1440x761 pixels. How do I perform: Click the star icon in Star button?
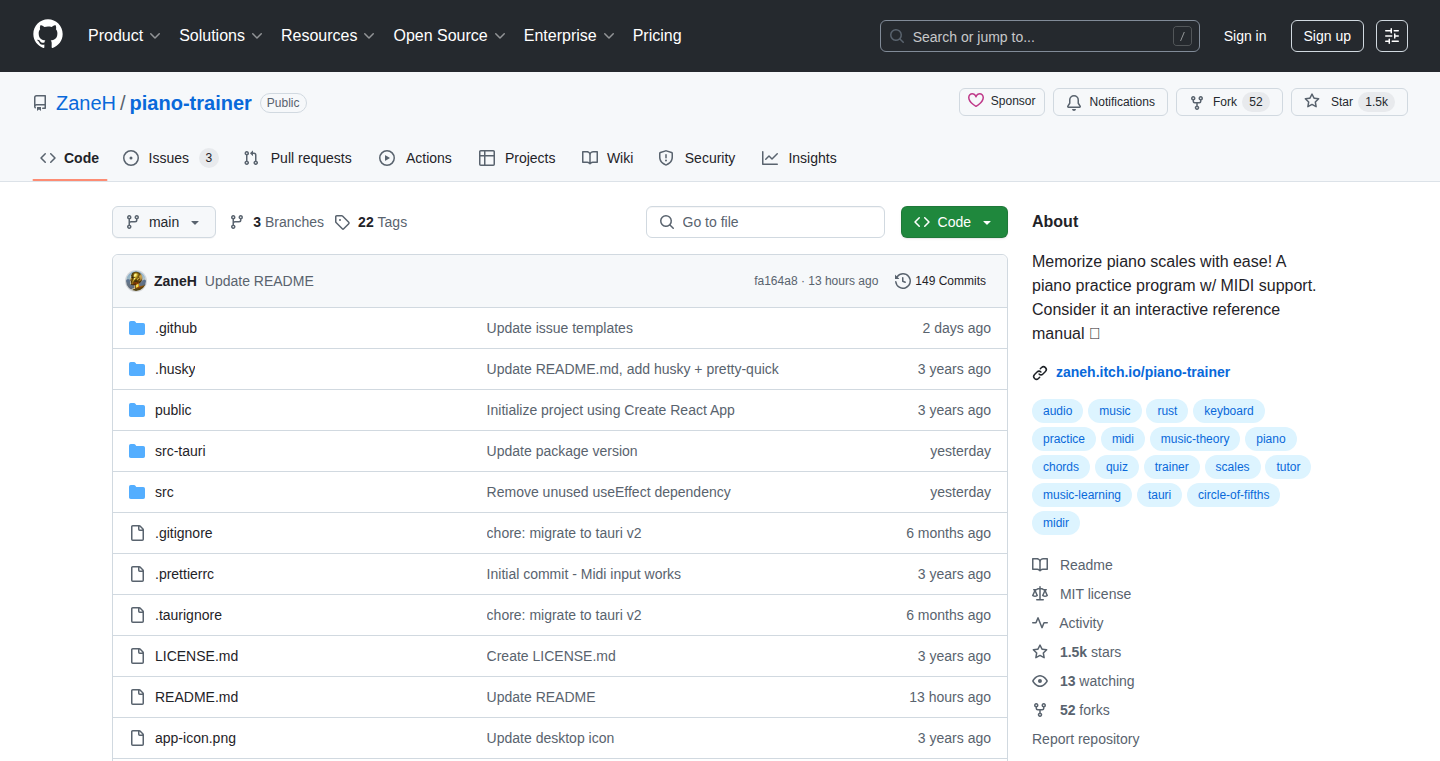1312,102
